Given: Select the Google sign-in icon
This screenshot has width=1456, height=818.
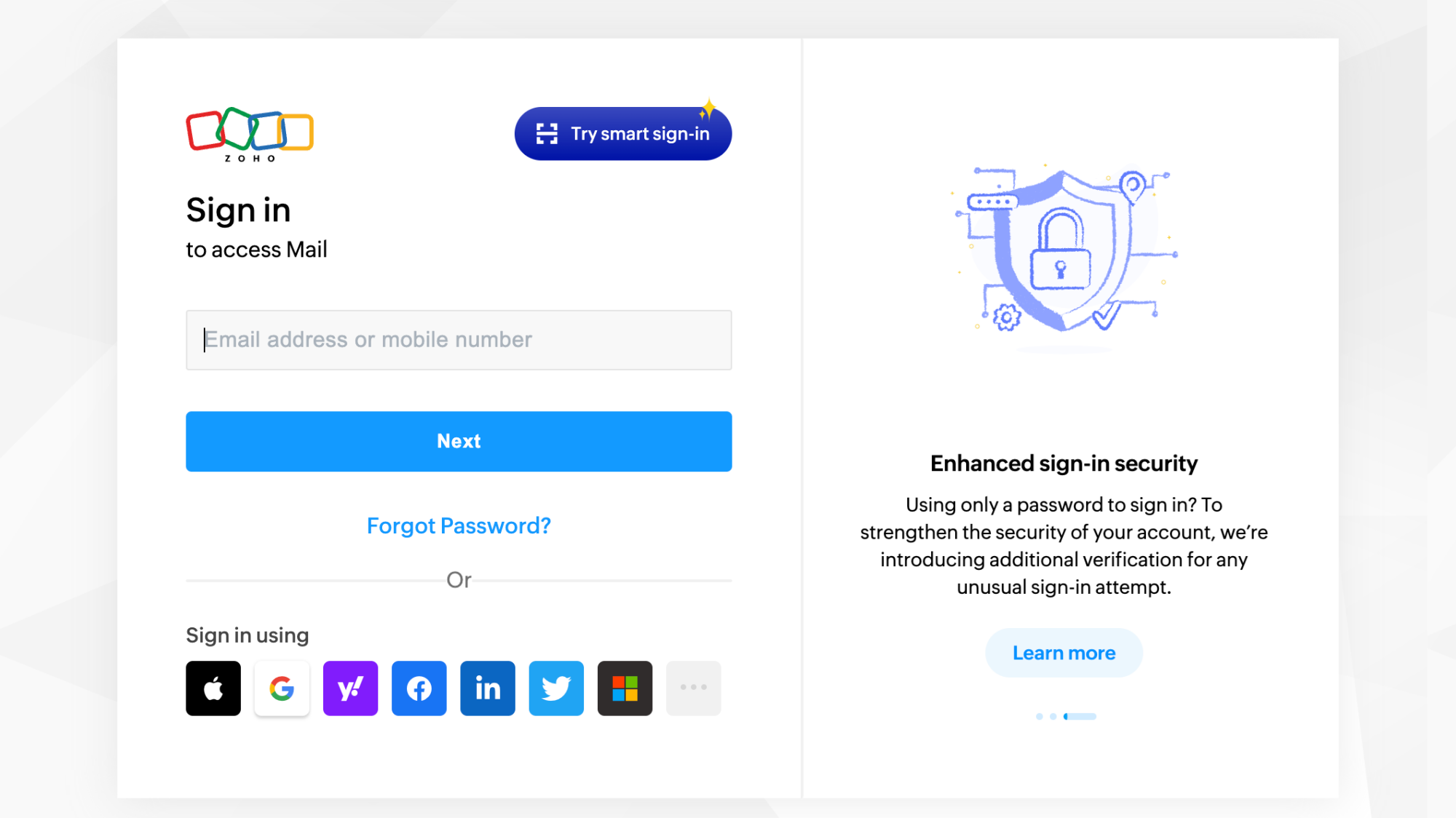Looking at the screenshot, I should pos(281,688).
